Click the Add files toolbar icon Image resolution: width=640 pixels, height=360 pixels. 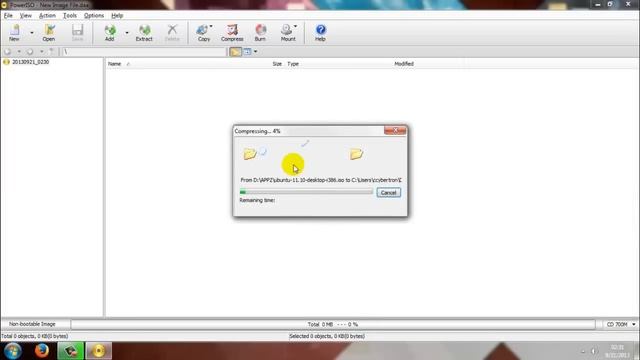click(109, 33)
